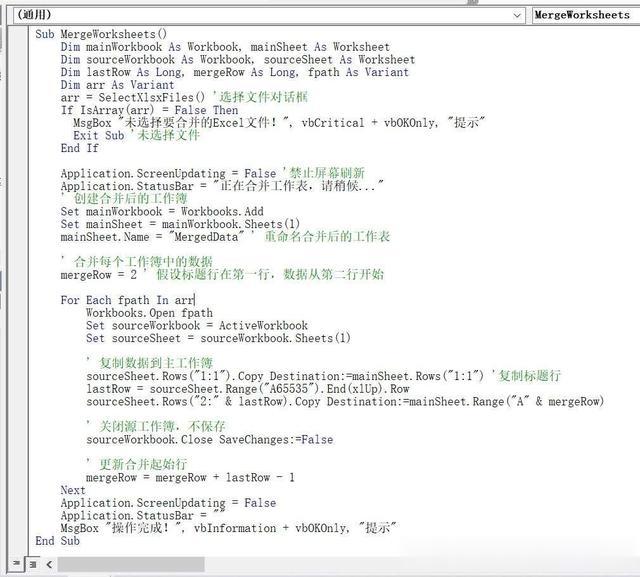Screen dimensions: 640x577
Task: Click the 'lastRow = sourceSheet.Range("A65535")' line
Action: tap(248, 389)
